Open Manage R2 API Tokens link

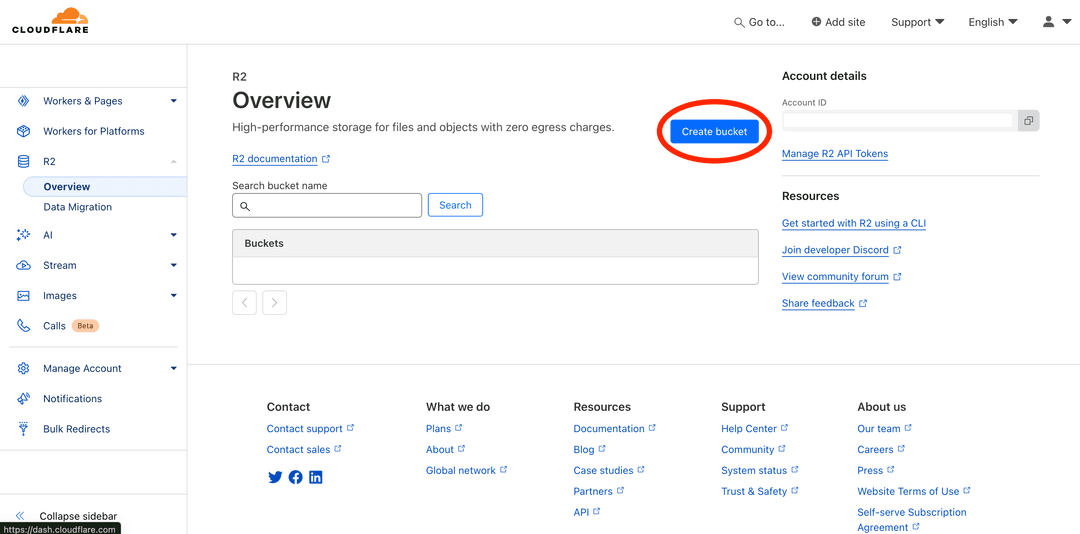pyautogui.click(x=835, y=154)
